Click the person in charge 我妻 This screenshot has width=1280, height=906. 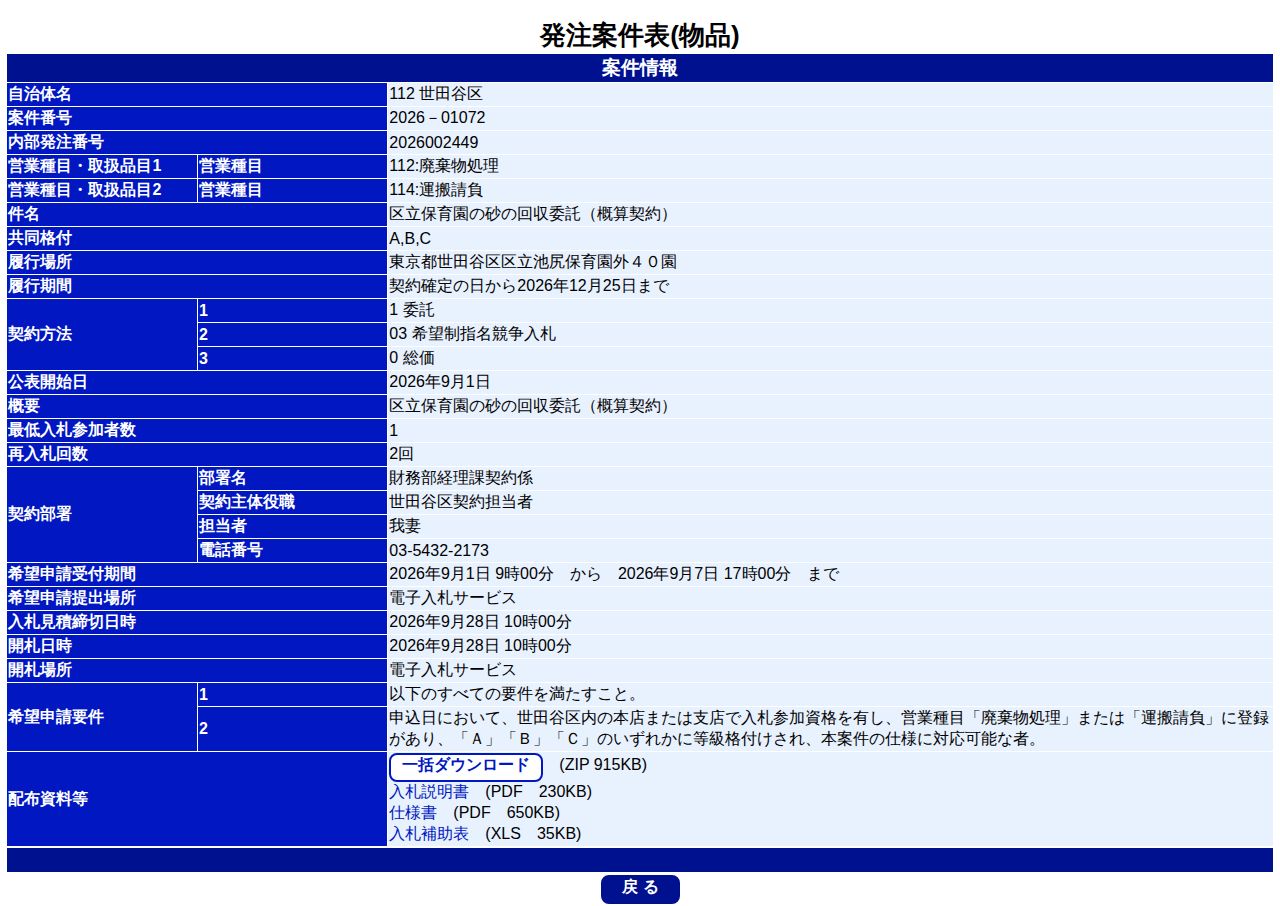click(405, 526)
